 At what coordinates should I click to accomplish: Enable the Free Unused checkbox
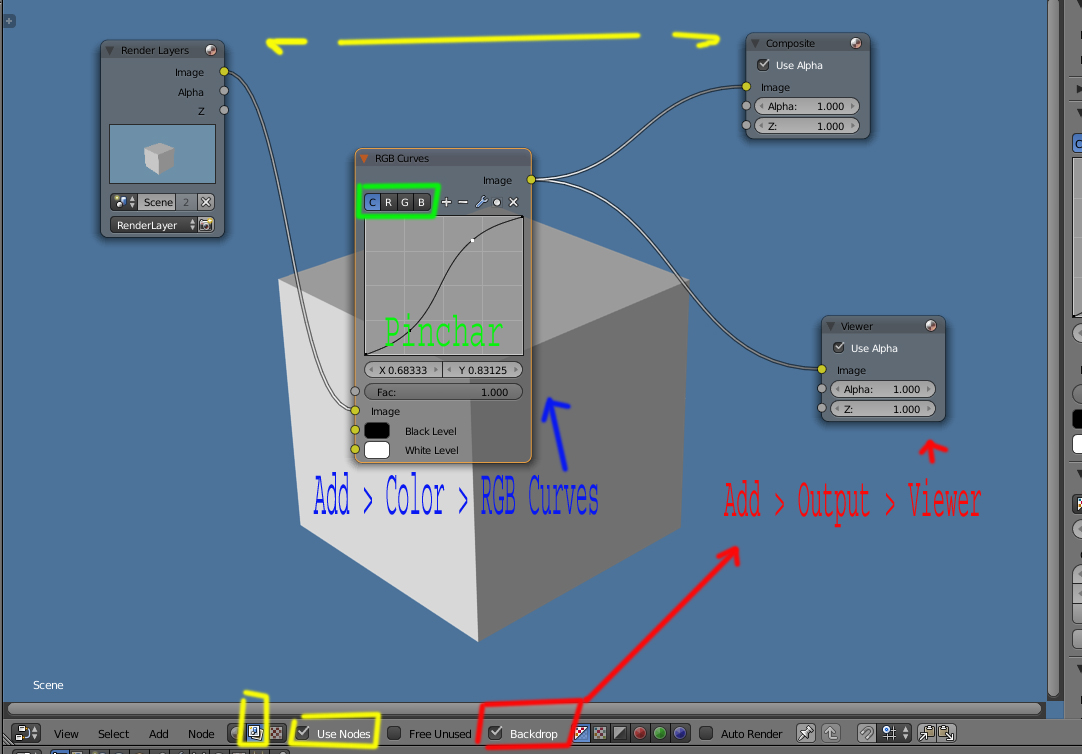(x=394, y=733)
